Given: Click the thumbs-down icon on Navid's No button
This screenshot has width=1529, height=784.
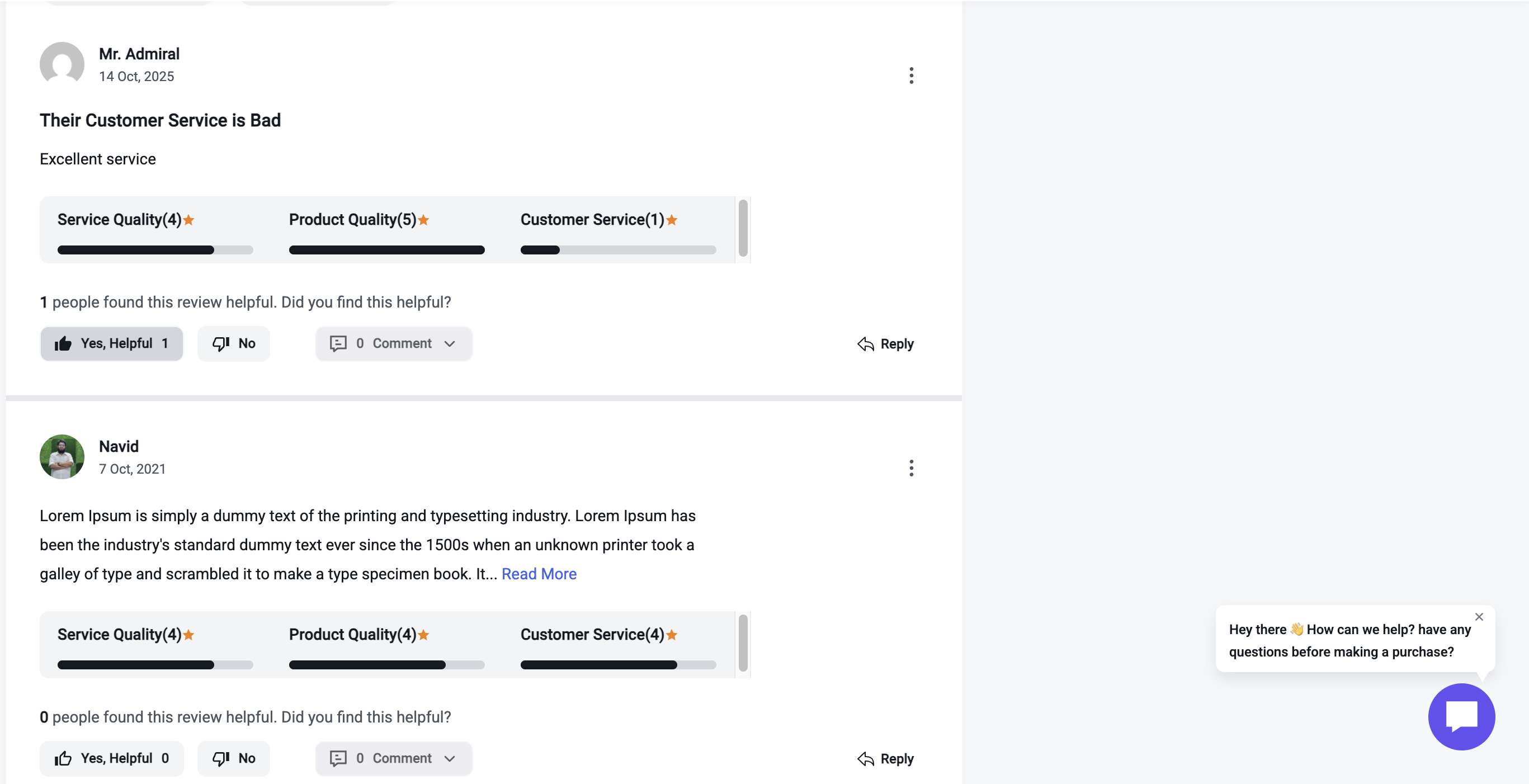Looking at the screenshot, I should 222,758.
